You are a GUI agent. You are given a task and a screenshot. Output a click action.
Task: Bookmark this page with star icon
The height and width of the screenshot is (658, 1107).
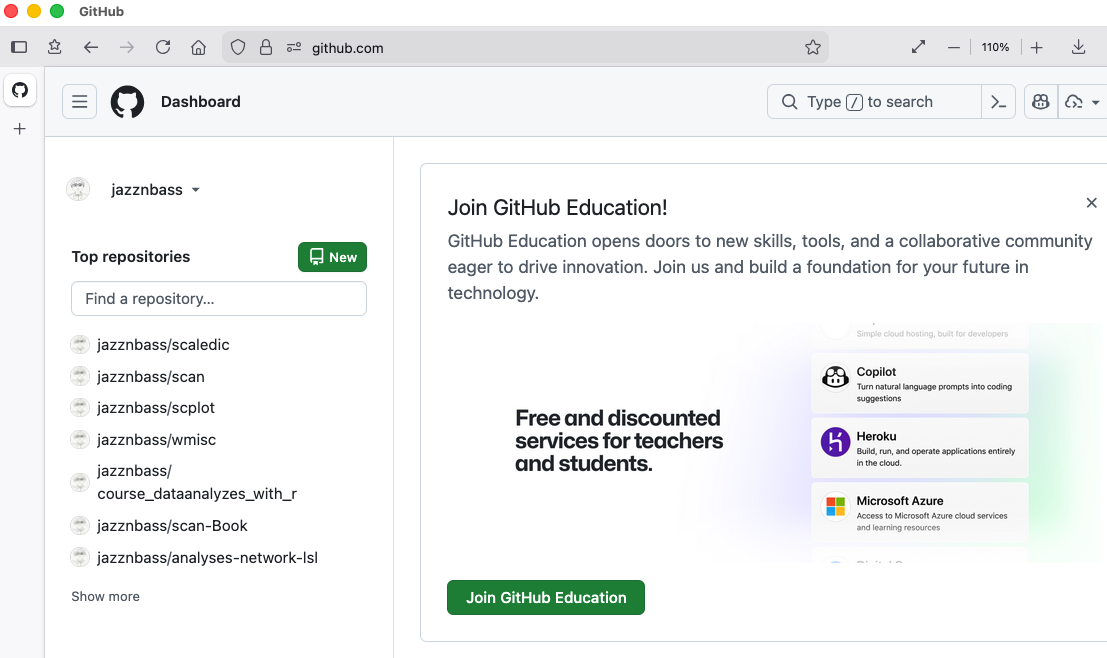tap(812, 47)
